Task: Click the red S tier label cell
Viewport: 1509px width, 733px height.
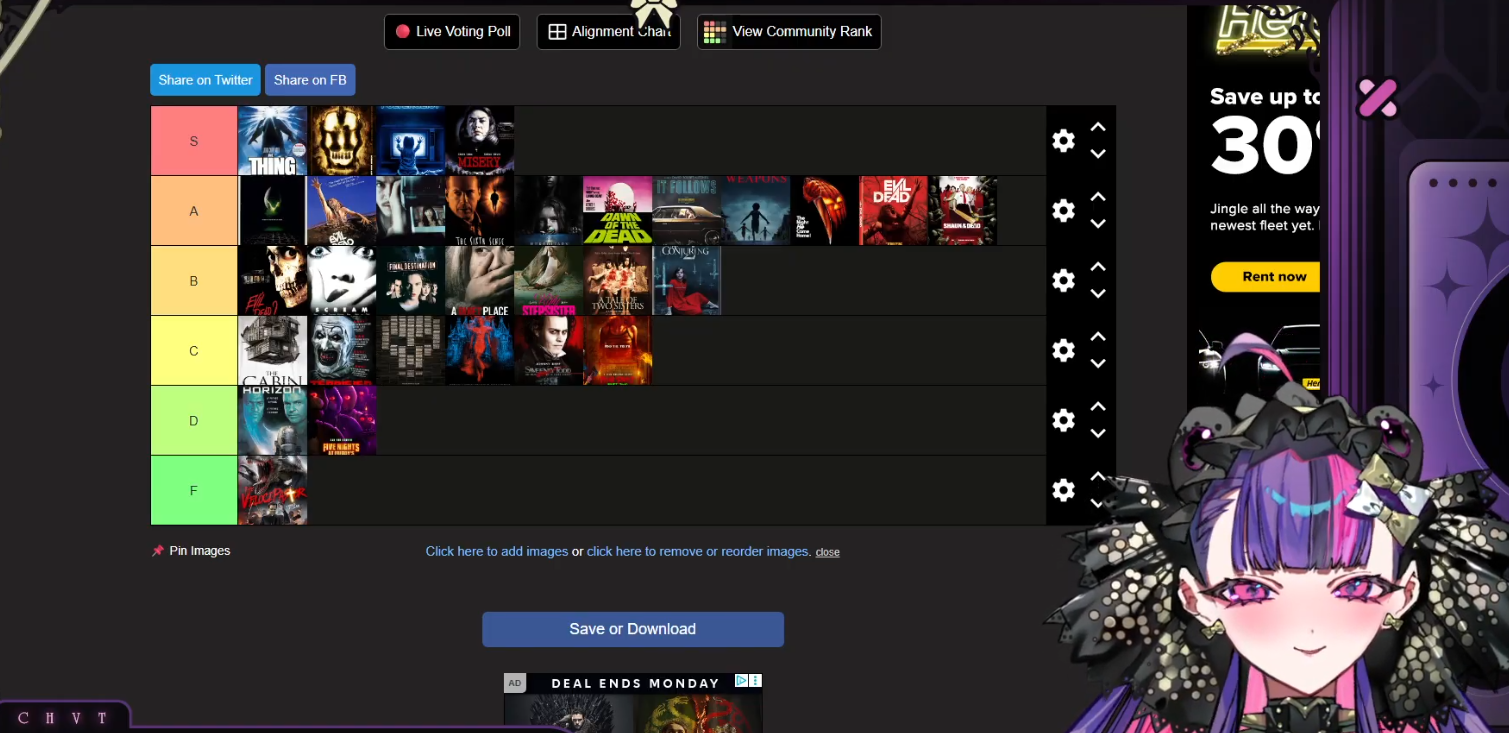Action: click(194, 141)
